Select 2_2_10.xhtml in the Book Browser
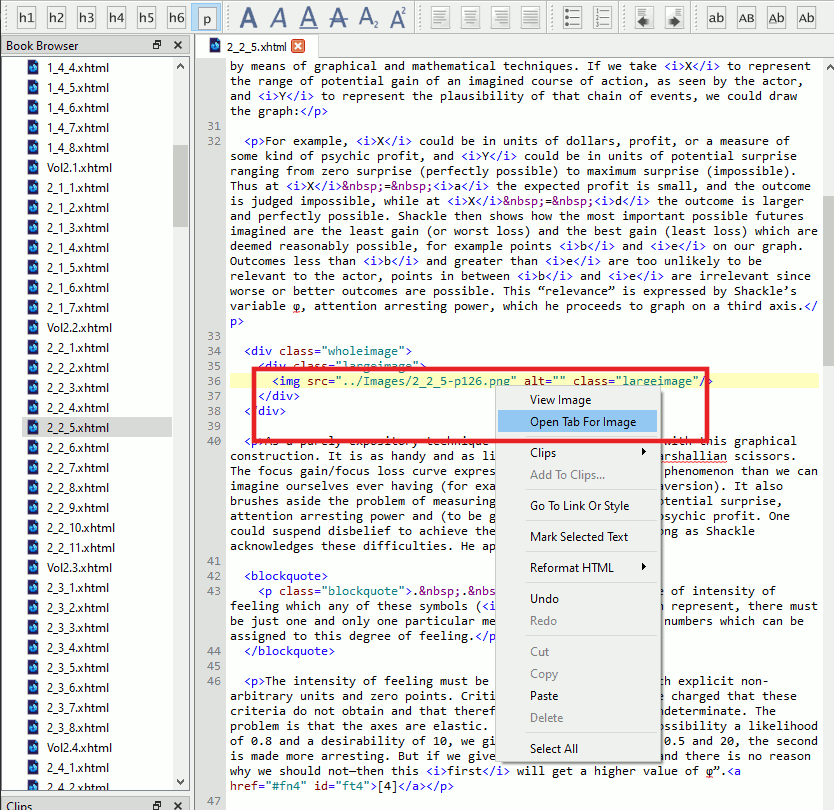 point(80,528)
